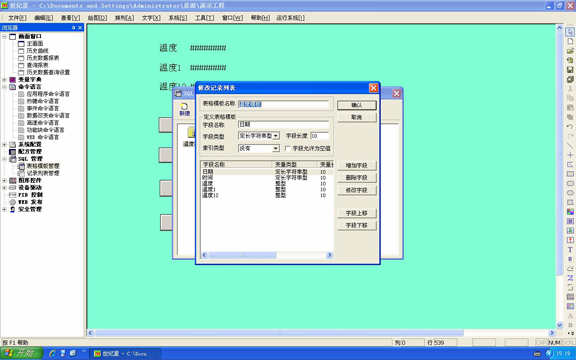Click the 字段长度 input field
576x360 pixels.
tap(319, 136)
